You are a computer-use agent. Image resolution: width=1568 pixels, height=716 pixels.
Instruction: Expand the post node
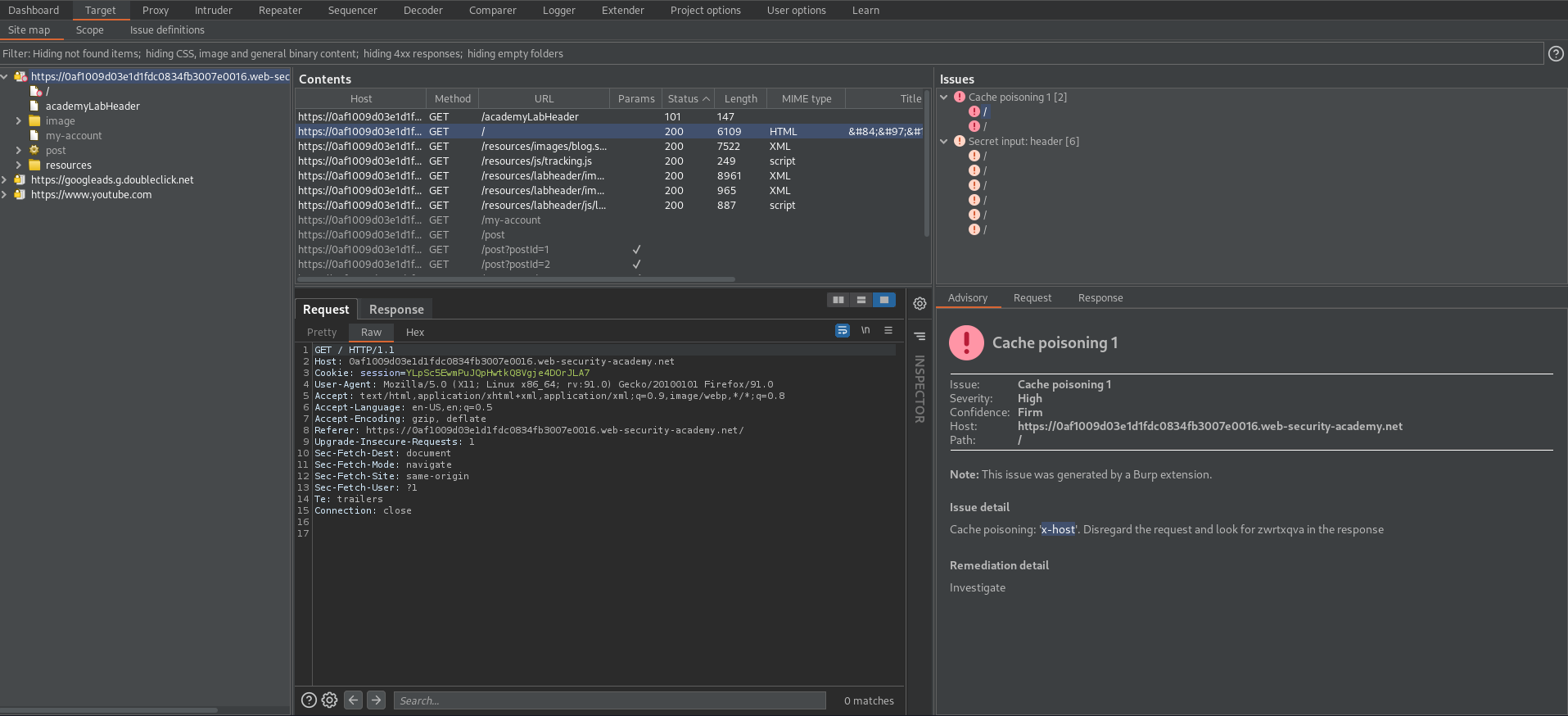coord(19,151)
